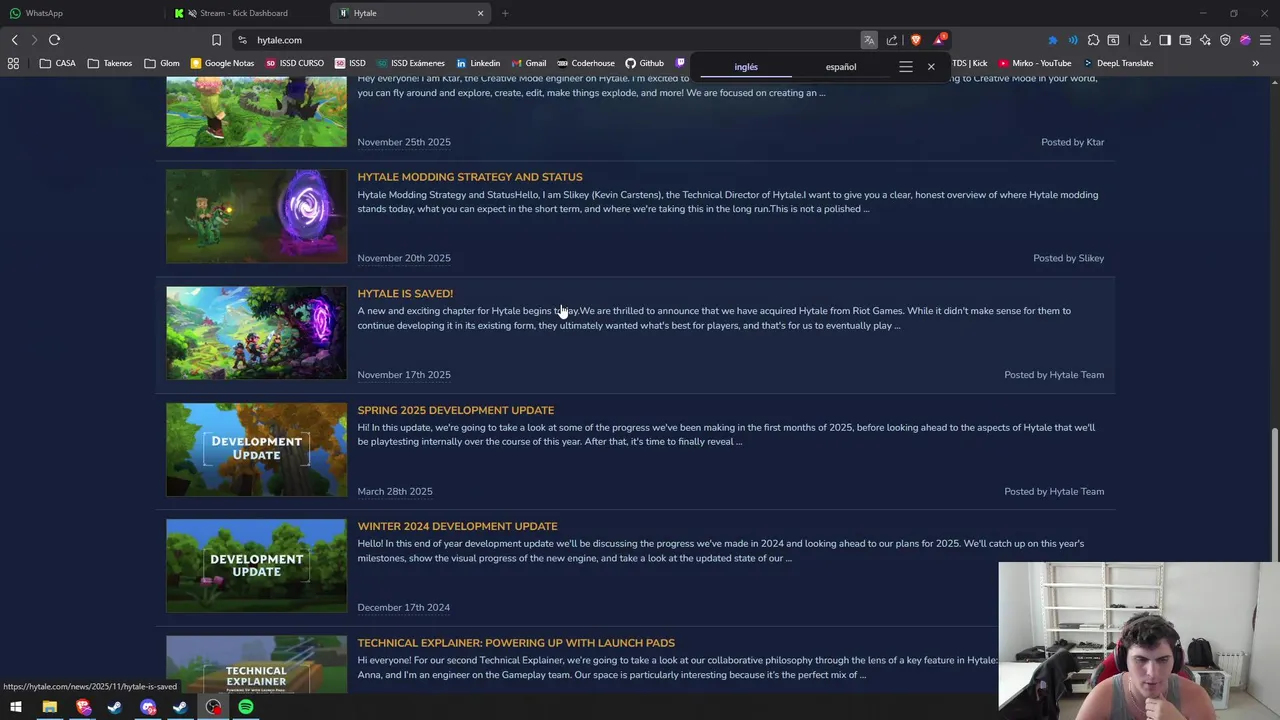
Task: Open the Brave Wallet icon
Action: pyautogui.click(x=1185, y=40)
